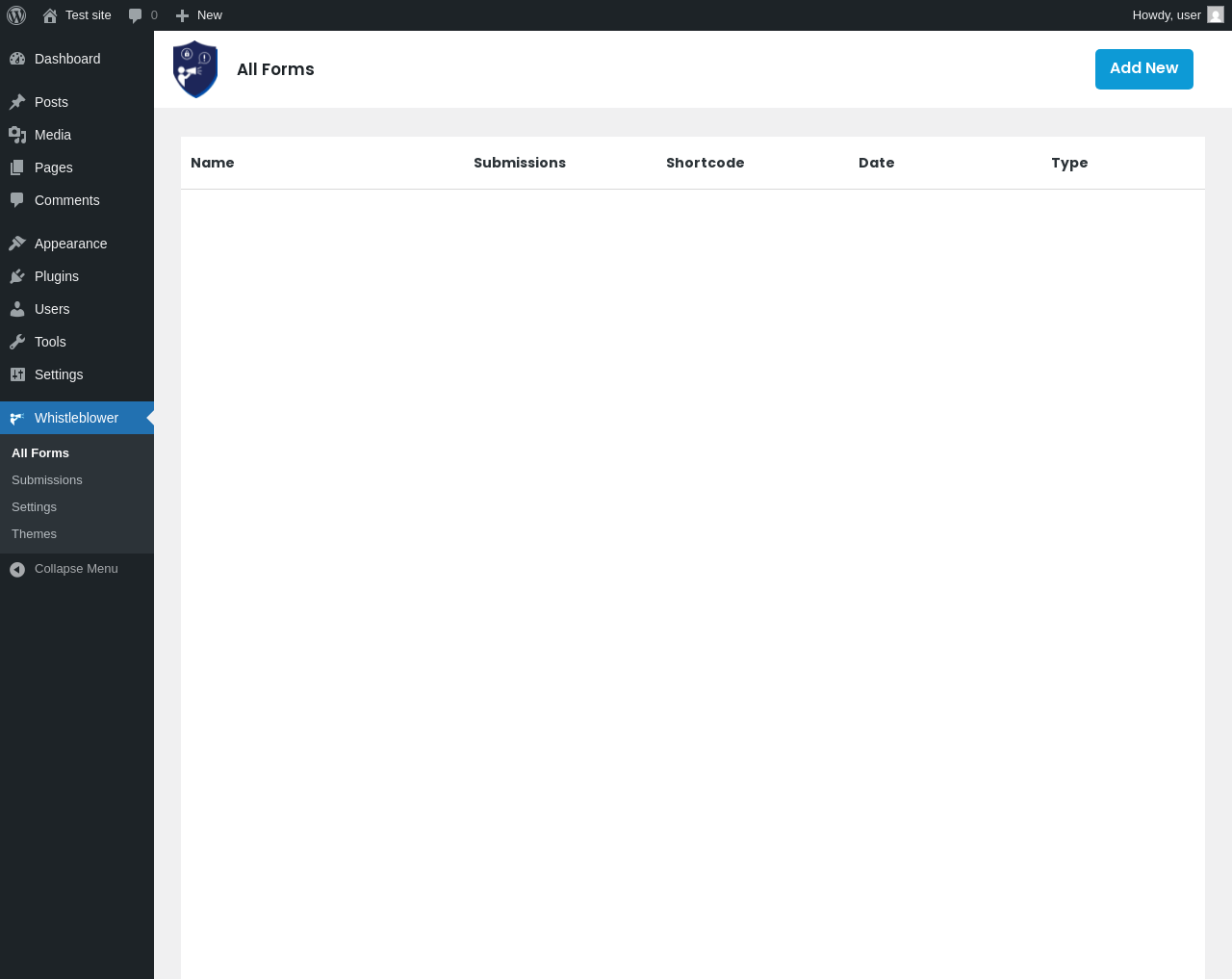Click the plus New icon in admin bar
Viewport: 1232px width, 979px height.
(182, 15)
